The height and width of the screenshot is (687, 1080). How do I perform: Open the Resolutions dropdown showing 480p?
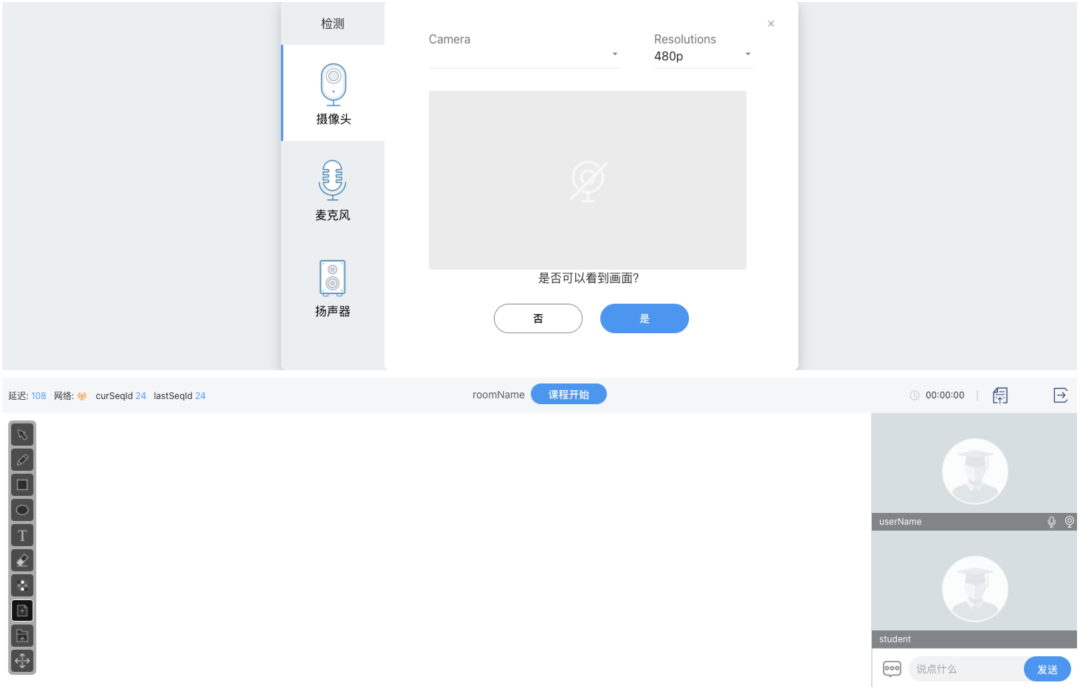[x=700, y=55]
